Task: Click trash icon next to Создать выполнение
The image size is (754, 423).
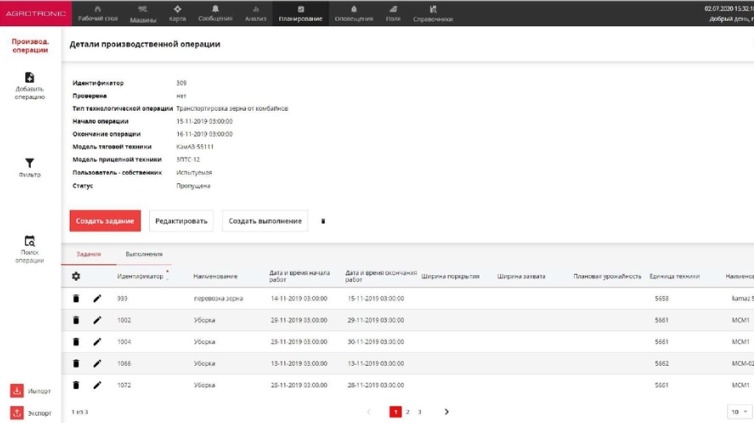Action: (323, 221)
